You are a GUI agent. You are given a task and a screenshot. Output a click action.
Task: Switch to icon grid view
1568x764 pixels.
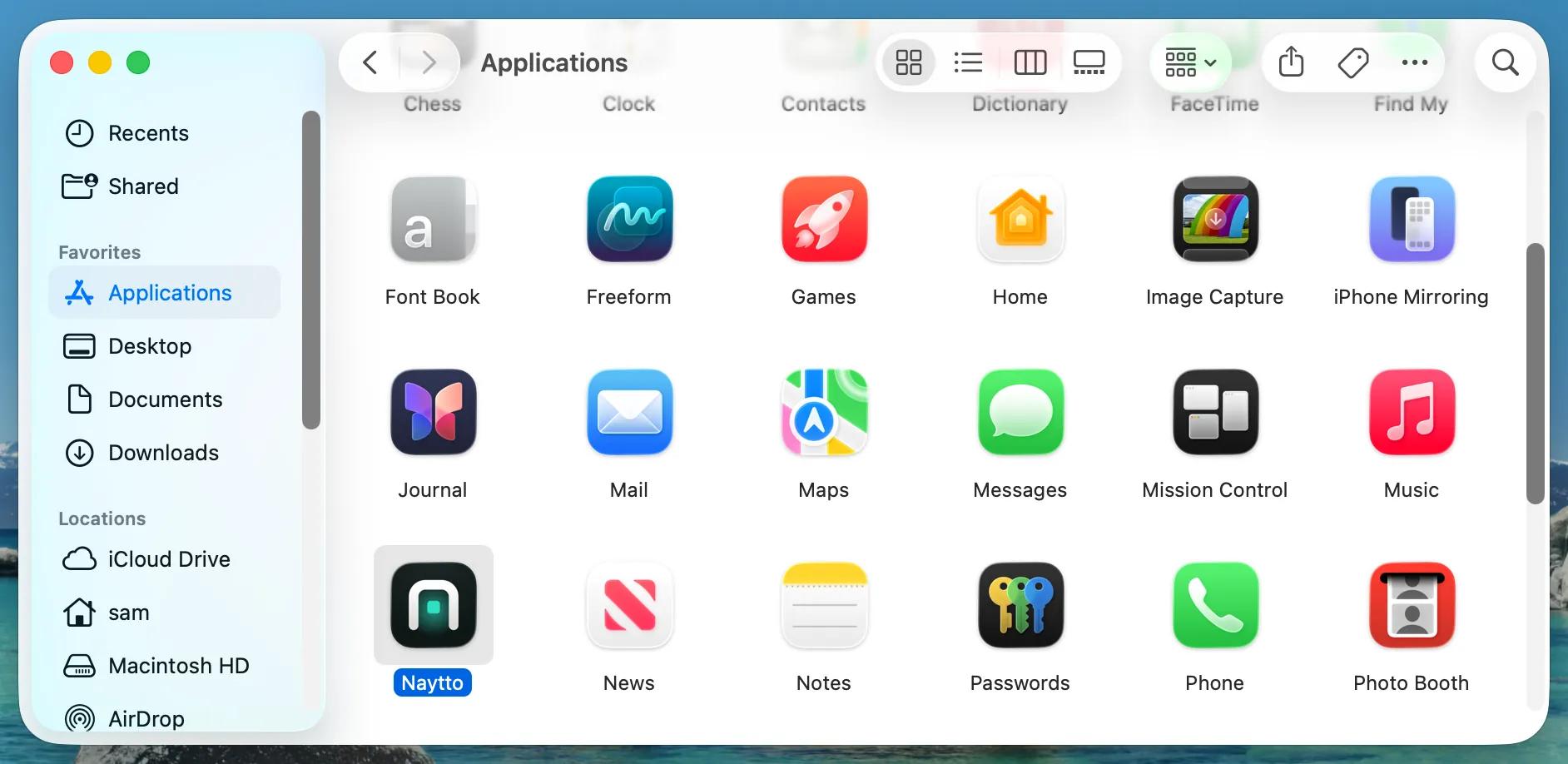[x=908, y=62]
